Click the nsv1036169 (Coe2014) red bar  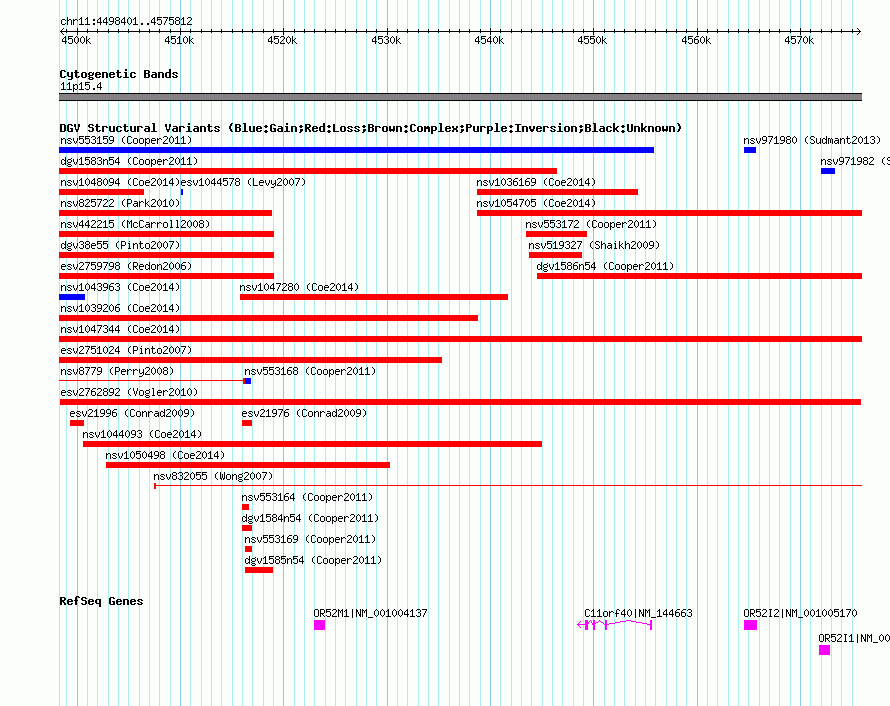pos(557,192)
